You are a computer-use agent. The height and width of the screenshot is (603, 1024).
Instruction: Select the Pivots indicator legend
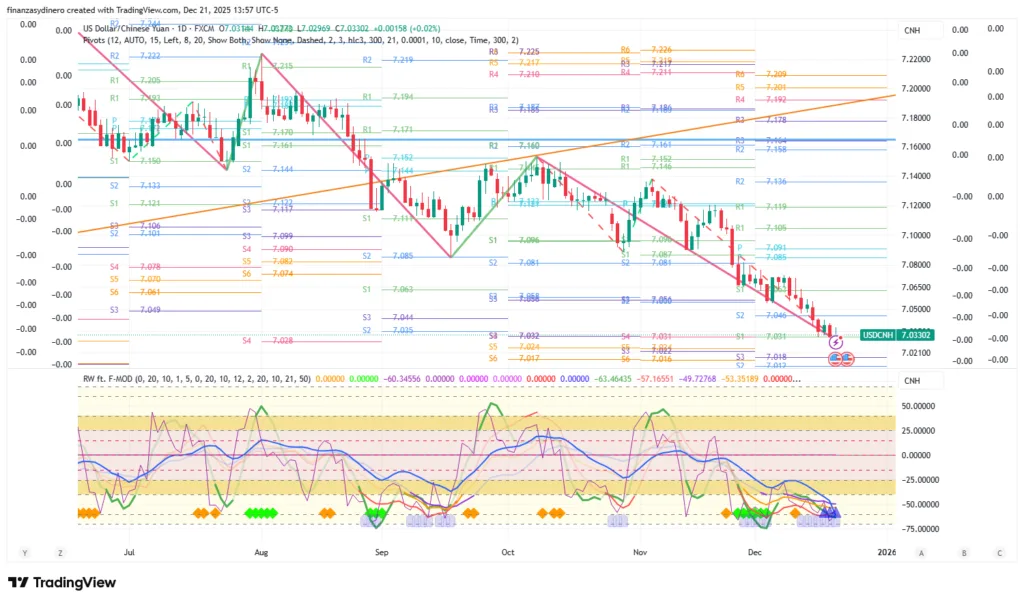[x=300, y=40]
